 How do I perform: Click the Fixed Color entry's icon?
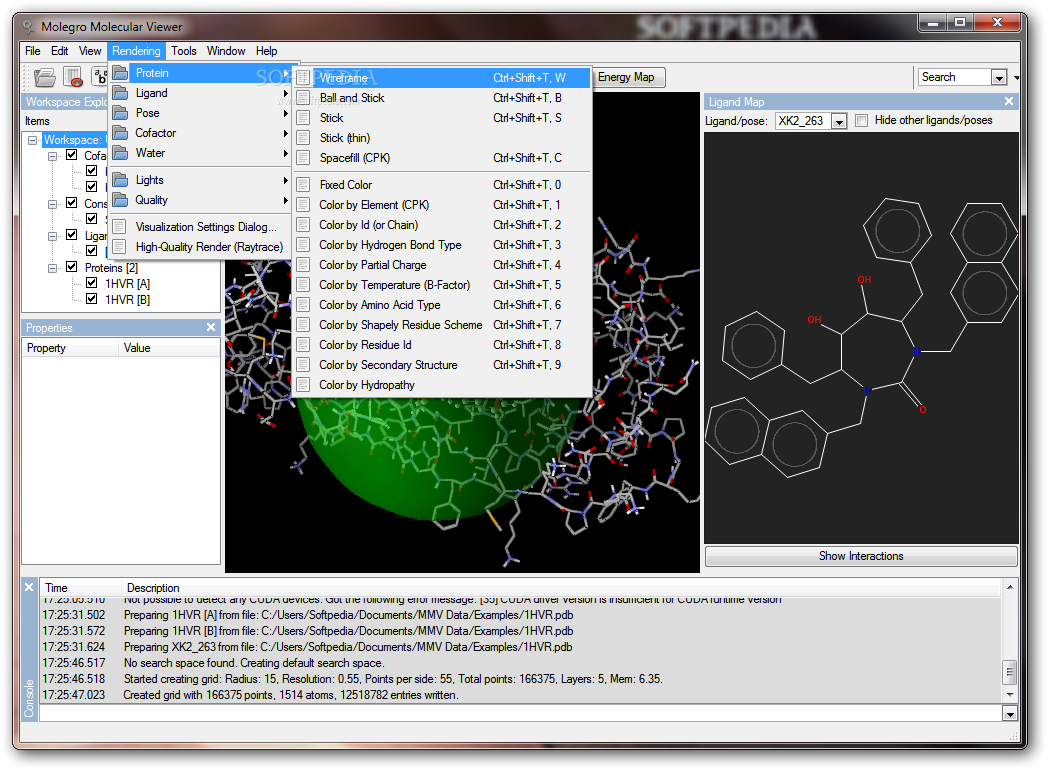coord(303,185)
